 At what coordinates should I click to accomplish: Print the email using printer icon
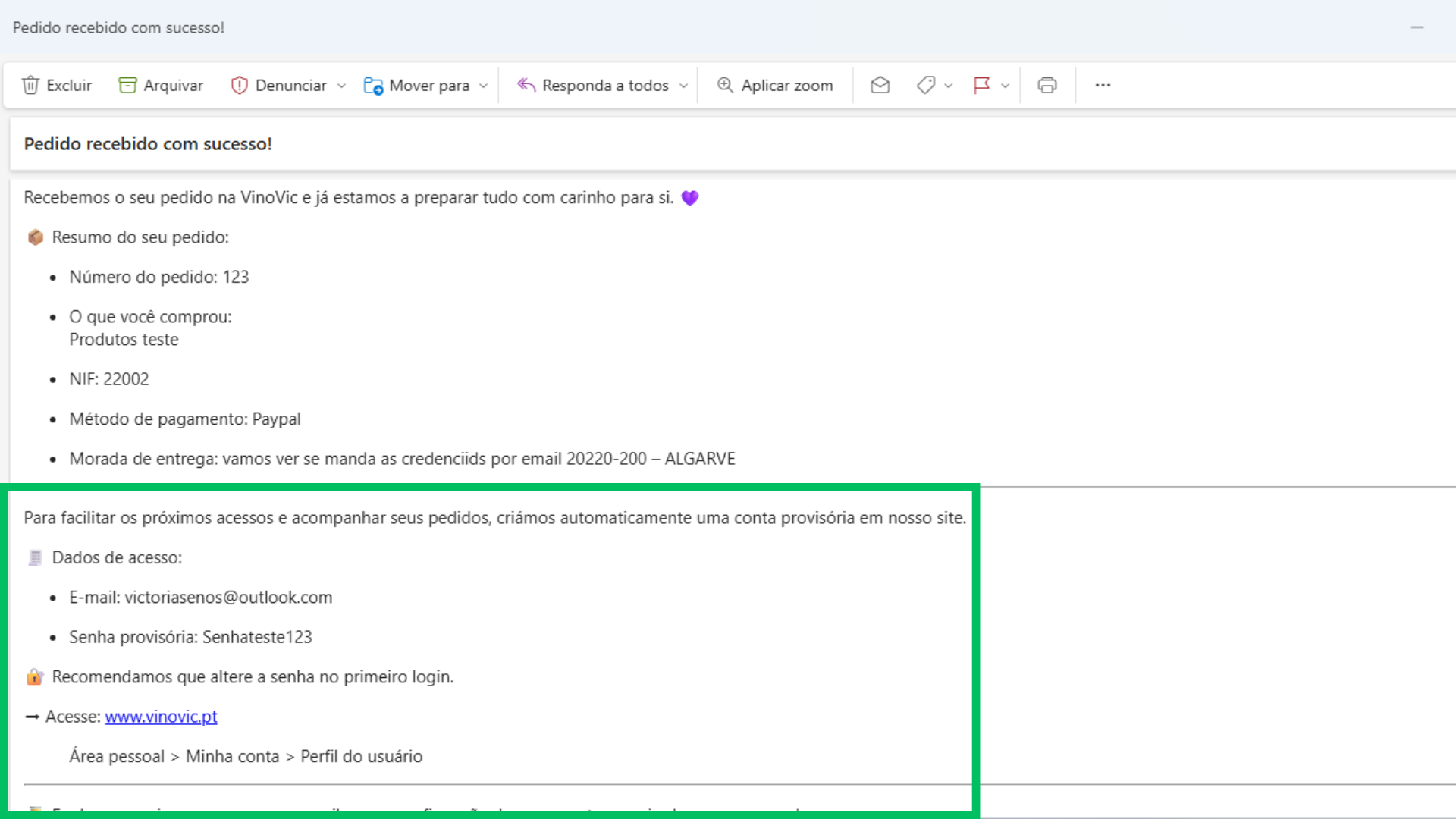pyautogui.click(x=1047, y=85)
